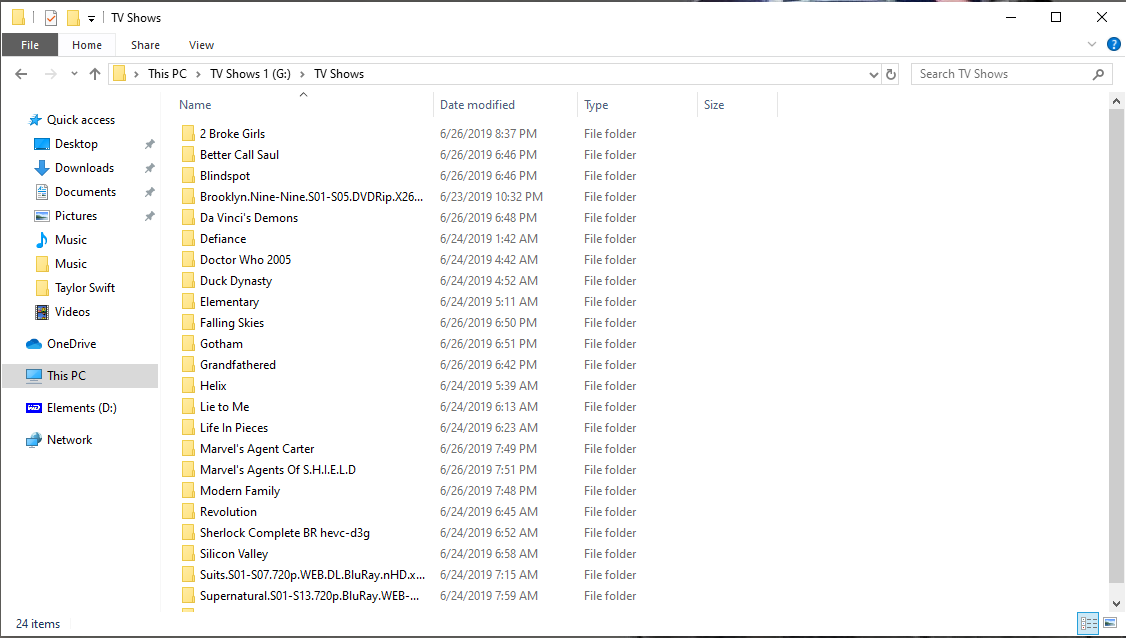Image resolution: width=1126 pixels, height=638 pixels.
Task: Open Customize Quick Access Toolbar dropdown
Action: [91, 19]
